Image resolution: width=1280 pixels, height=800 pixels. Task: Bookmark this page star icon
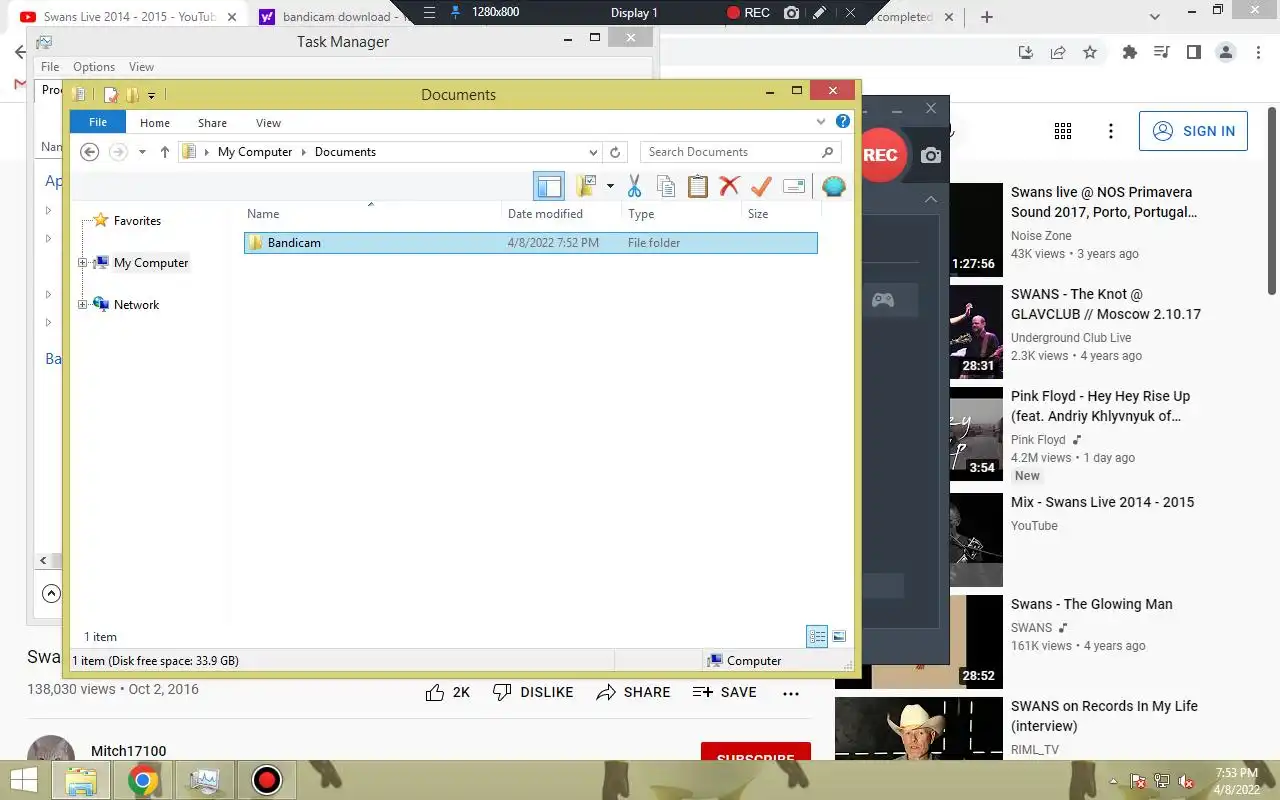(x=1090, y=52)
